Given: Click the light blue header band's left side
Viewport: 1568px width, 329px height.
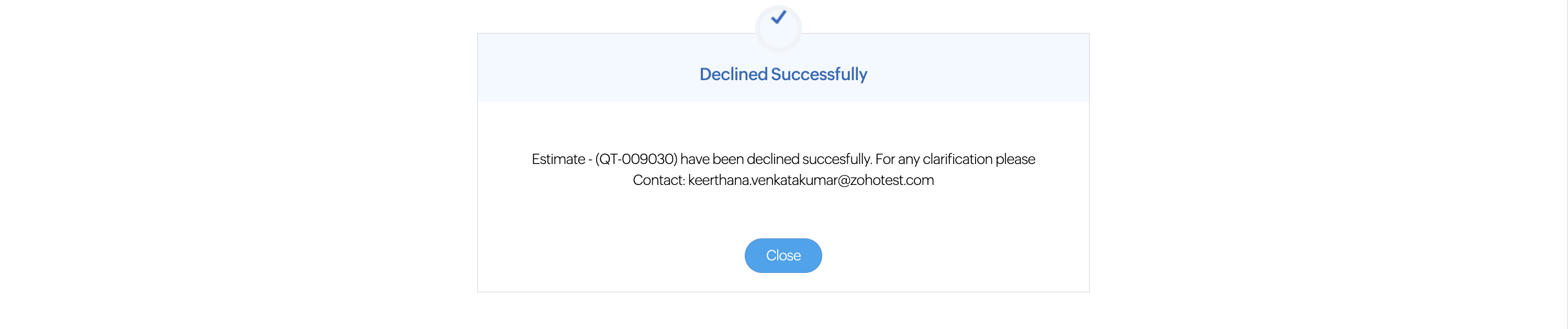Looking at the screenshot, I should (x=578, y=68).
